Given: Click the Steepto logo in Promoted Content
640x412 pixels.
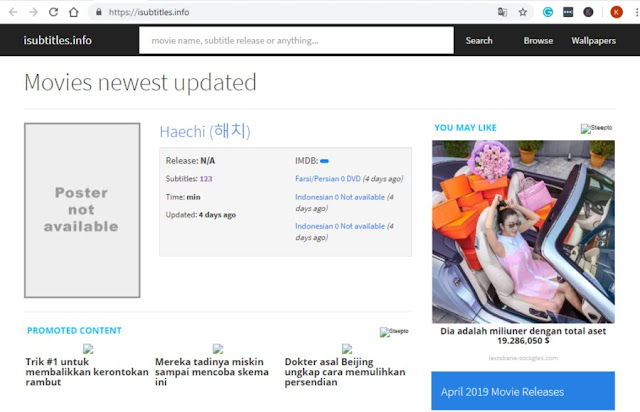Looking at the screenshot, I should pos(394,332).
